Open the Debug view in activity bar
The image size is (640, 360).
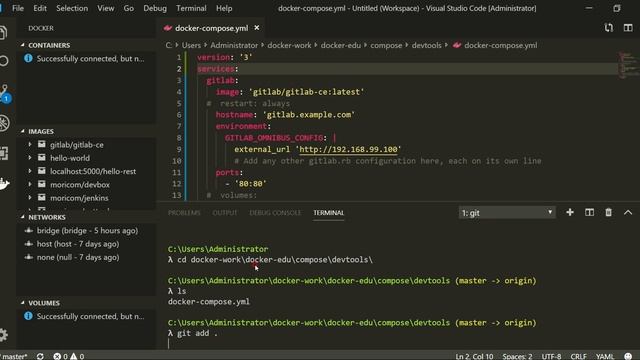(4, 123)
